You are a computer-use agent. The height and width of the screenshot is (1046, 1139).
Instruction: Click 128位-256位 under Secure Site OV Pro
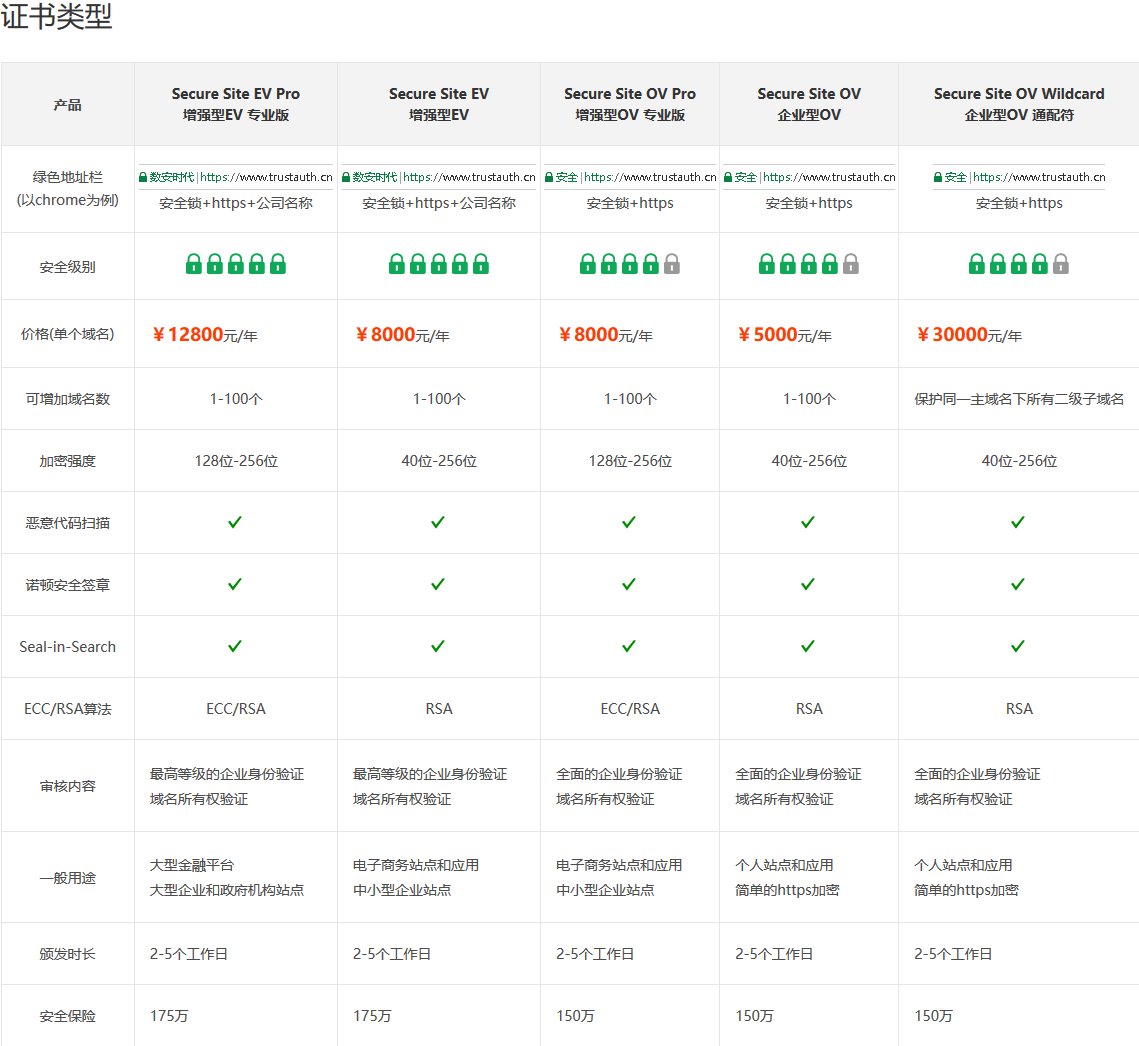[630, 461]
